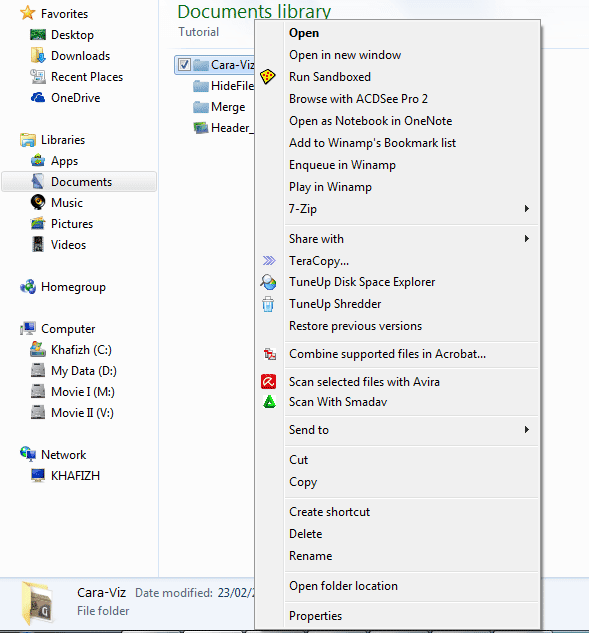Click the Movie II (V:) drive icon
This screenshot has height=633, width=589.
point(38,413)
